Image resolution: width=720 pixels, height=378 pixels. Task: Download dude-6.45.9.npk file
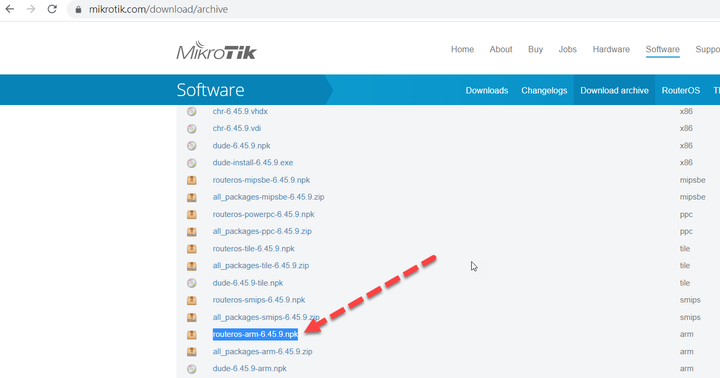pos(242,146)
